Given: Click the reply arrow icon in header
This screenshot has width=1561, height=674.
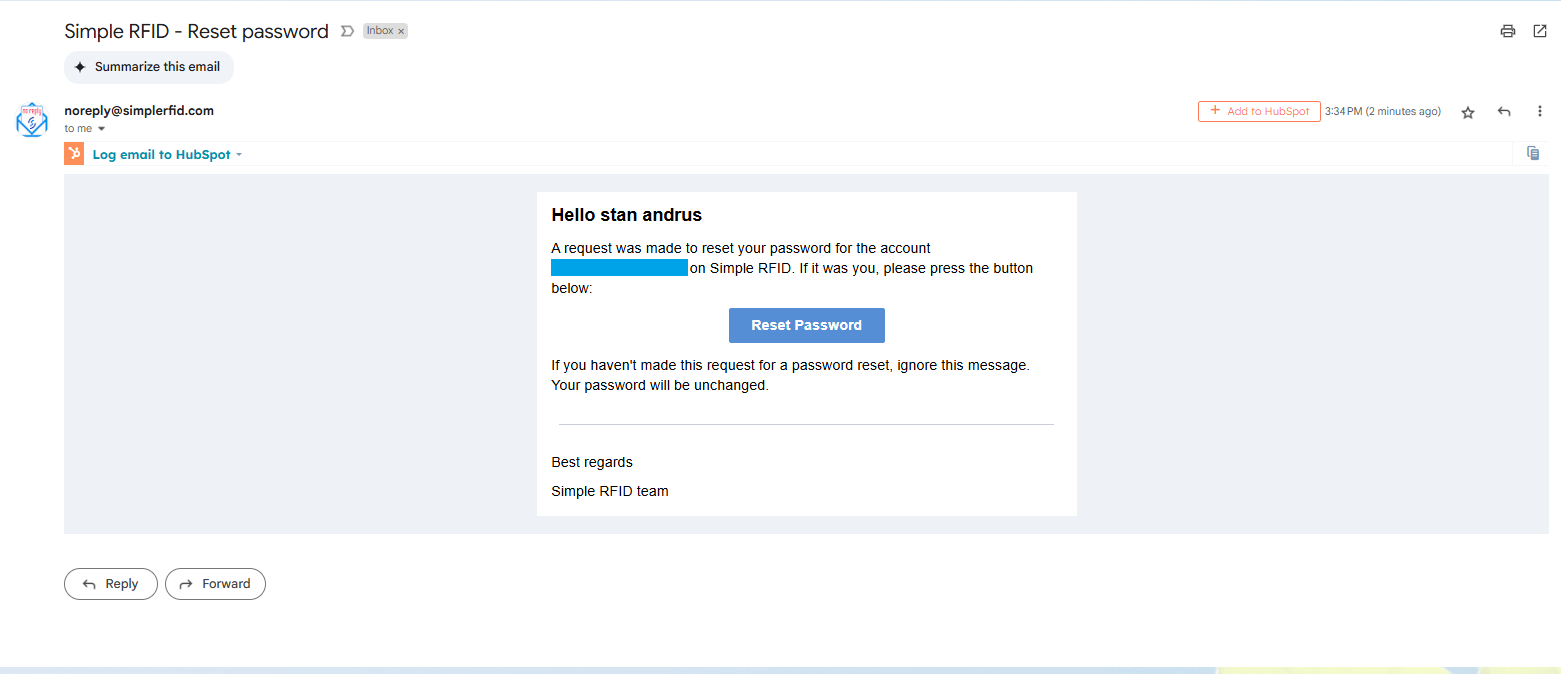Looking at the screenshot, I should 1504,112.
